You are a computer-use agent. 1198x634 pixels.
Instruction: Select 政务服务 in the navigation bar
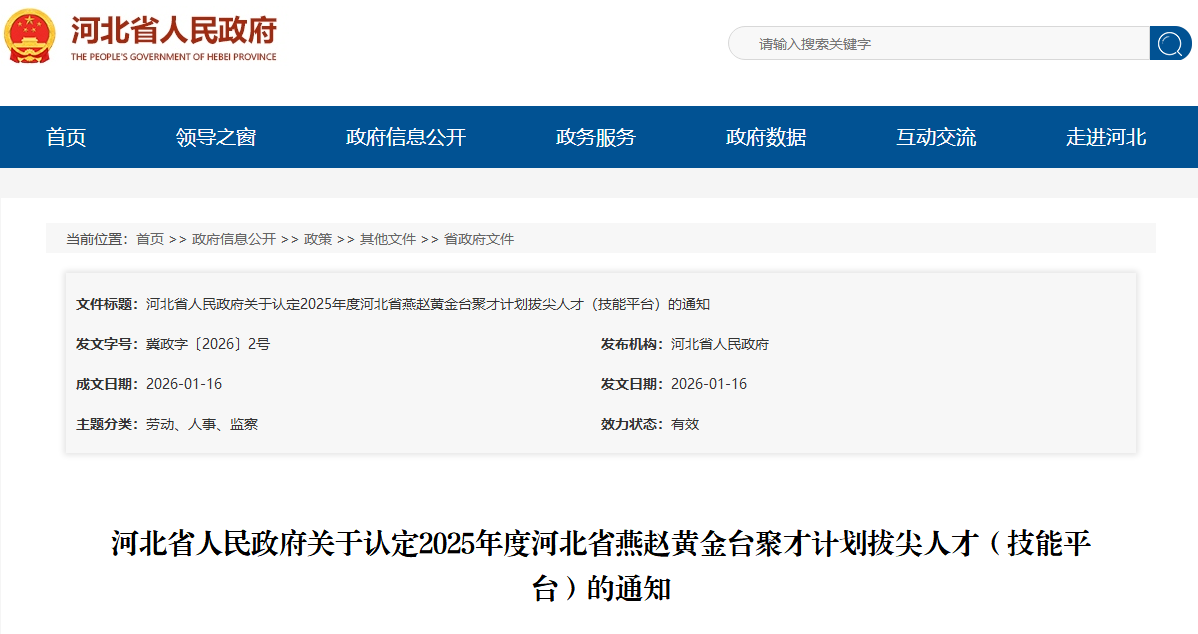[x=596, y=138]
